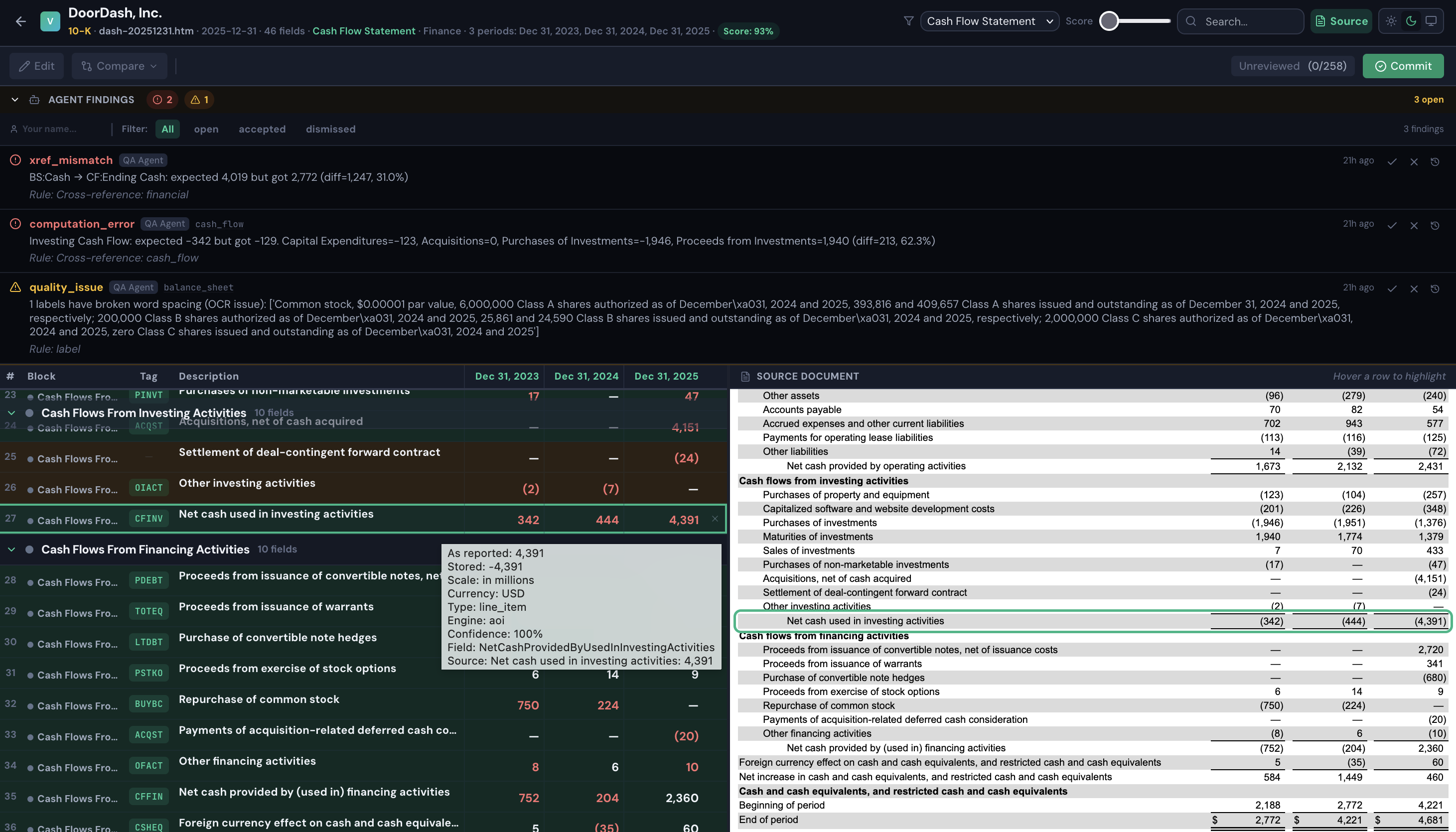The height and width of the screenshot is (832, 1456).
Task: Select the Repurchase of common stock row
Action: 363,703
